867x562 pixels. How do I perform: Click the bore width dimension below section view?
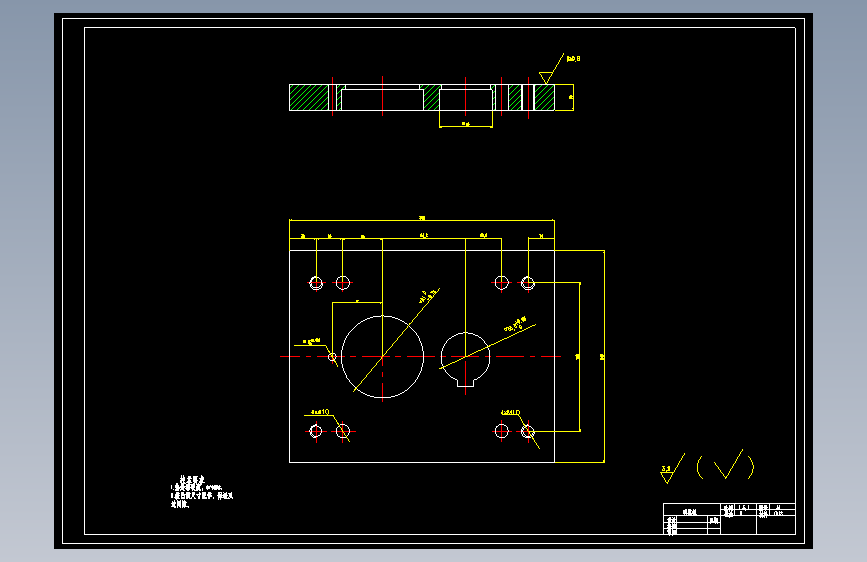[466, 124]
